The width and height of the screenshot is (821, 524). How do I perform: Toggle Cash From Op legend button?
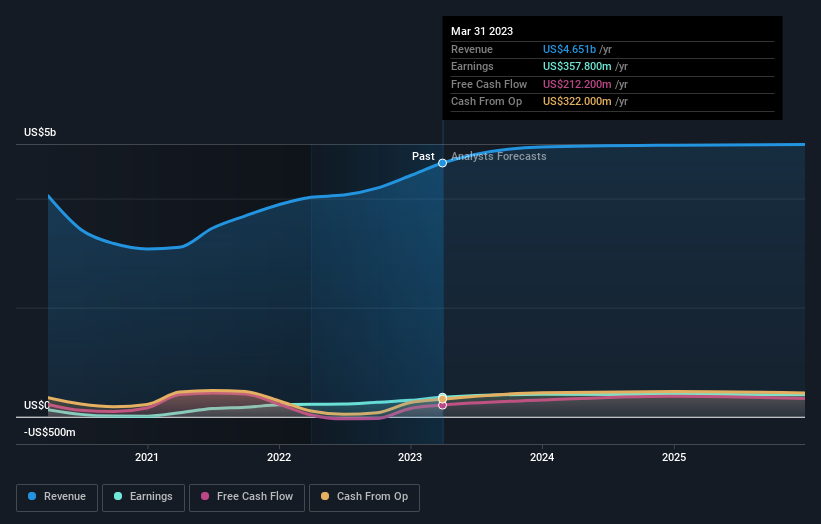tap(364, 496)
